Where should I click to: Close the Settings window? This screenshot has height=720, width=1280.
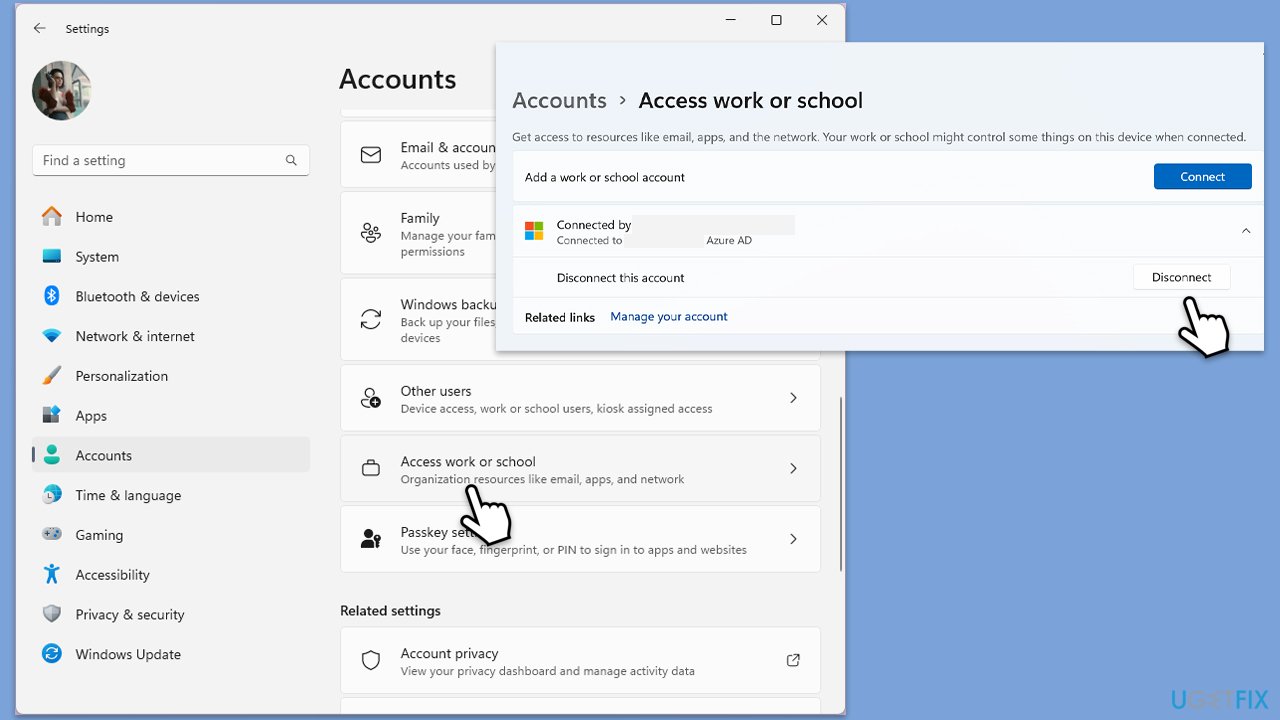pyautogui.click(x=822, y=20)
